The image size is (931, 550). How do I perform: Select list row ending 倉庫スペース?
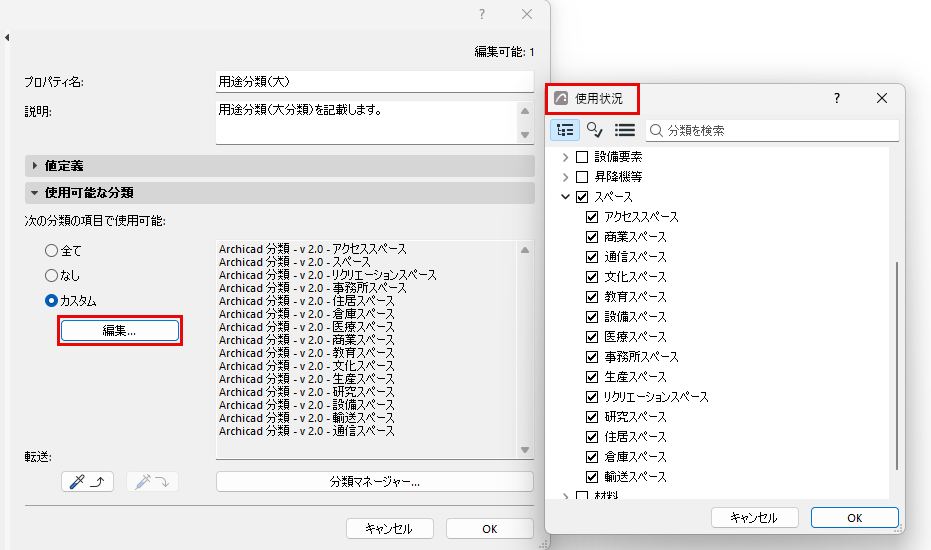pyautogui.click(x=306, y=314)
